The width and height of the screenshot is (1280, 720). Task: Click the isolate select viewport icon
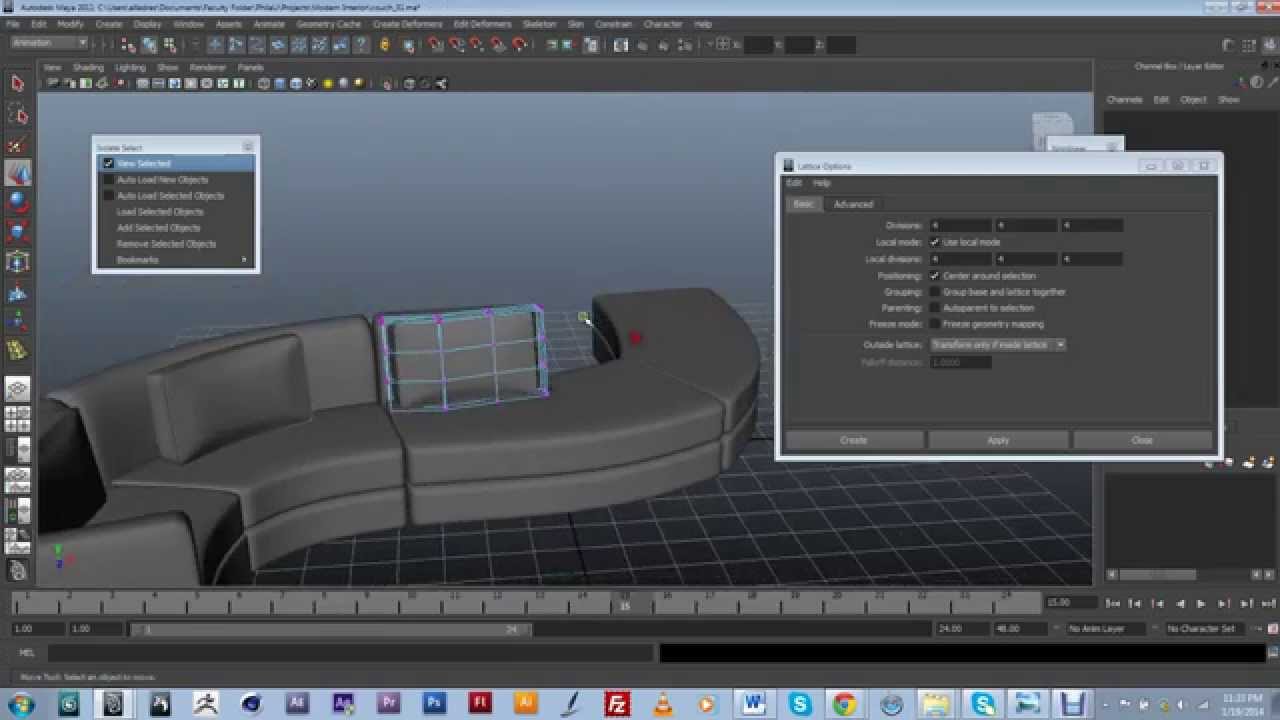coord(387,84)
